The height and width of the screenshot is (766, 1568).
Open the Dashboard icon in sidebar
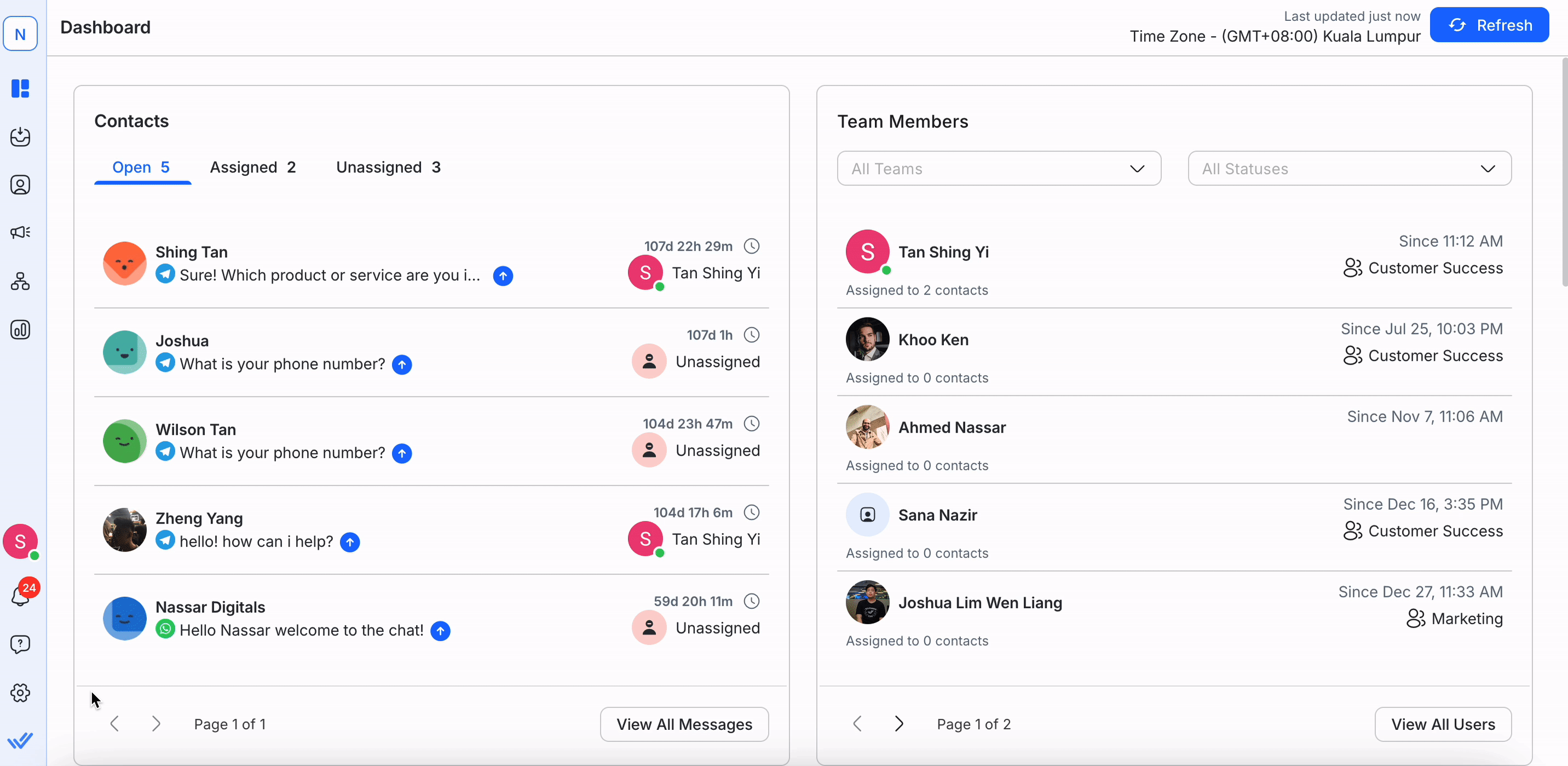pyautogui.click(x=20, y=88)
